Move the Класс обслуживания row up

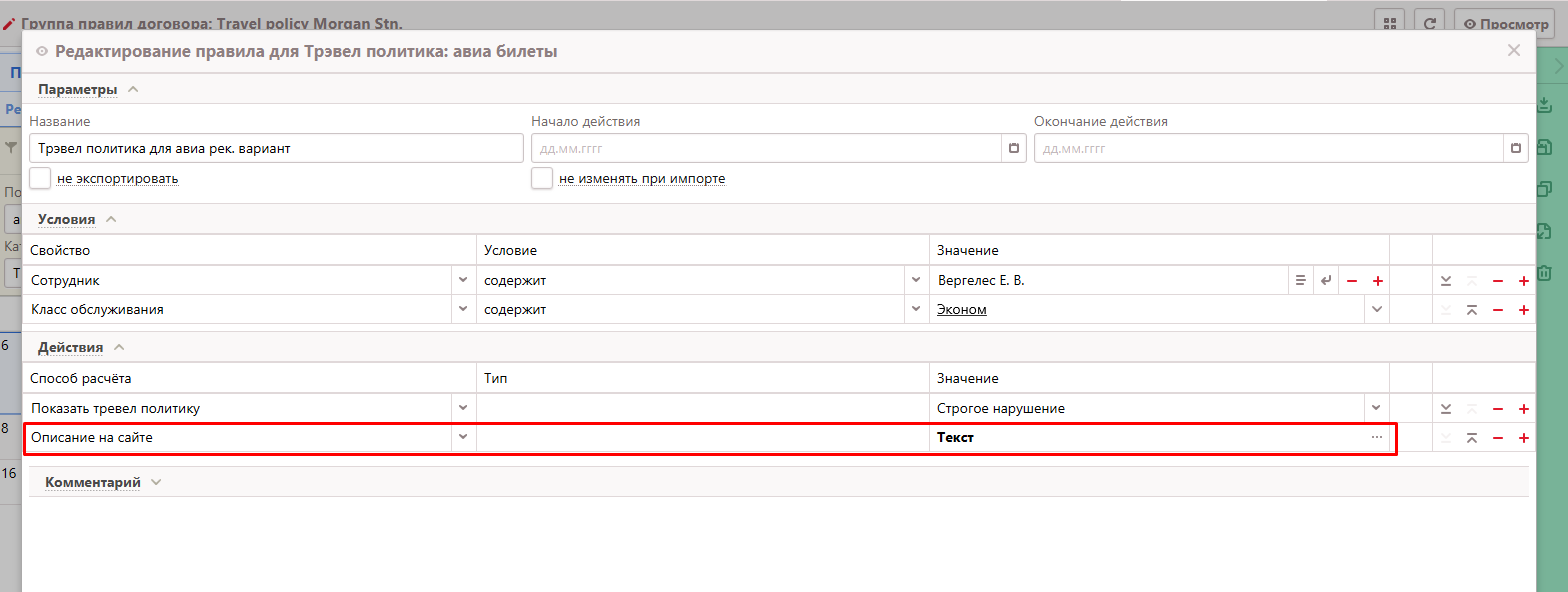tap(1472, 310)
